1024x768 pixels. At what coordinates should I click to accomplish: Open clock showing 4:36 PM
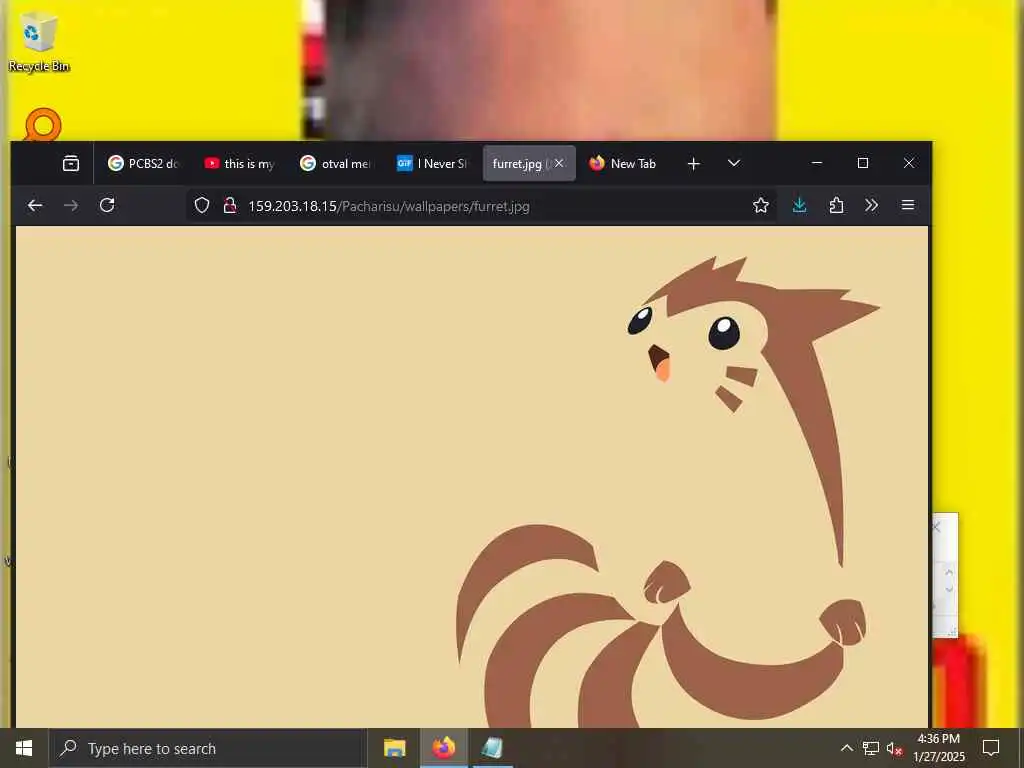click(x=938, y=748)
